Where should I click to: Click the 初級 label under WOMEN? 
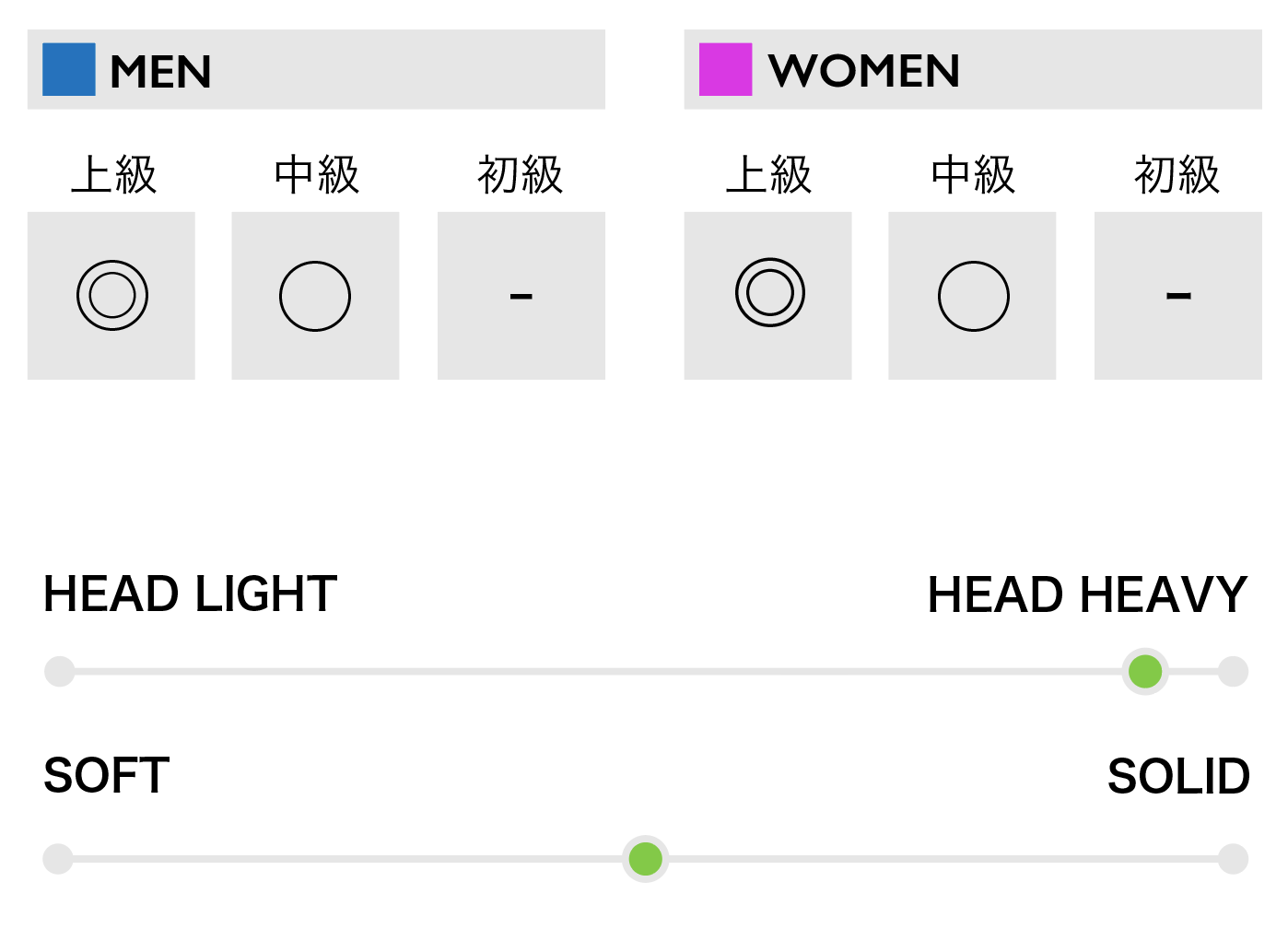click(x=1177, y=174)
